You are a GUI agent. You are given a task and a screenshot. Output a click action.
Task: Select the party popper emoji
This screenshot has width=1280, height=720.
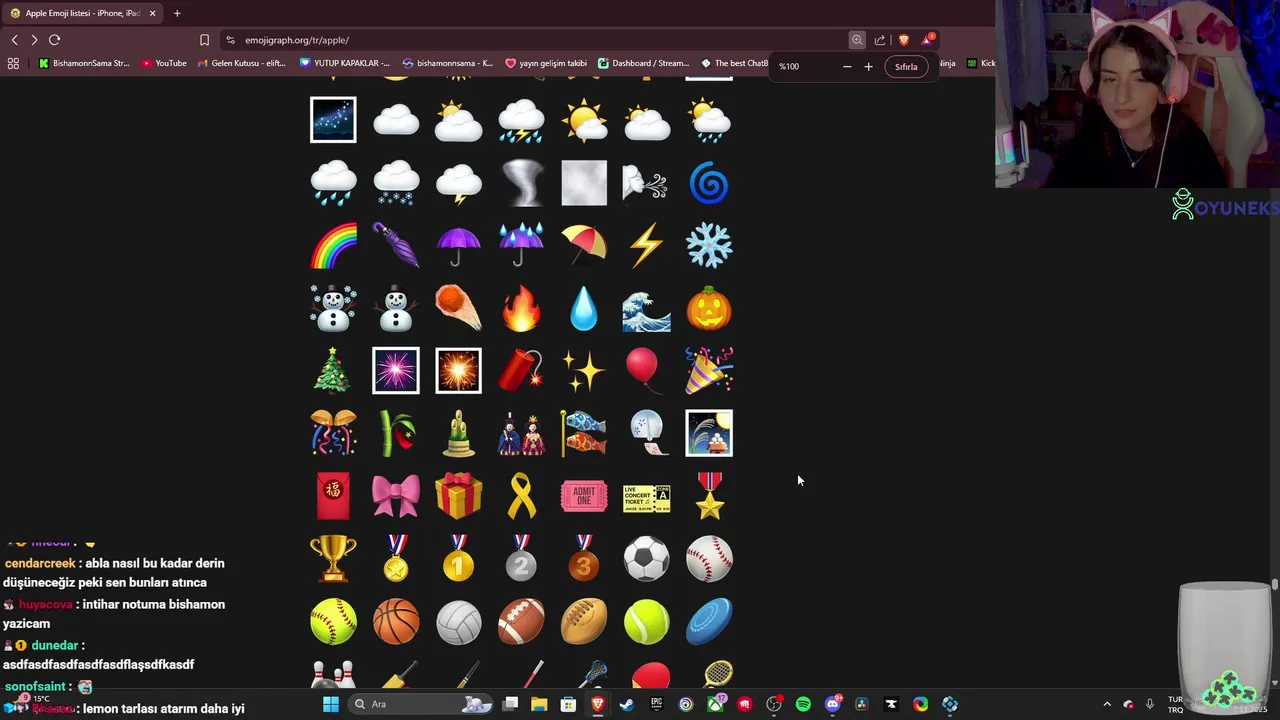[x=709, y=370]
